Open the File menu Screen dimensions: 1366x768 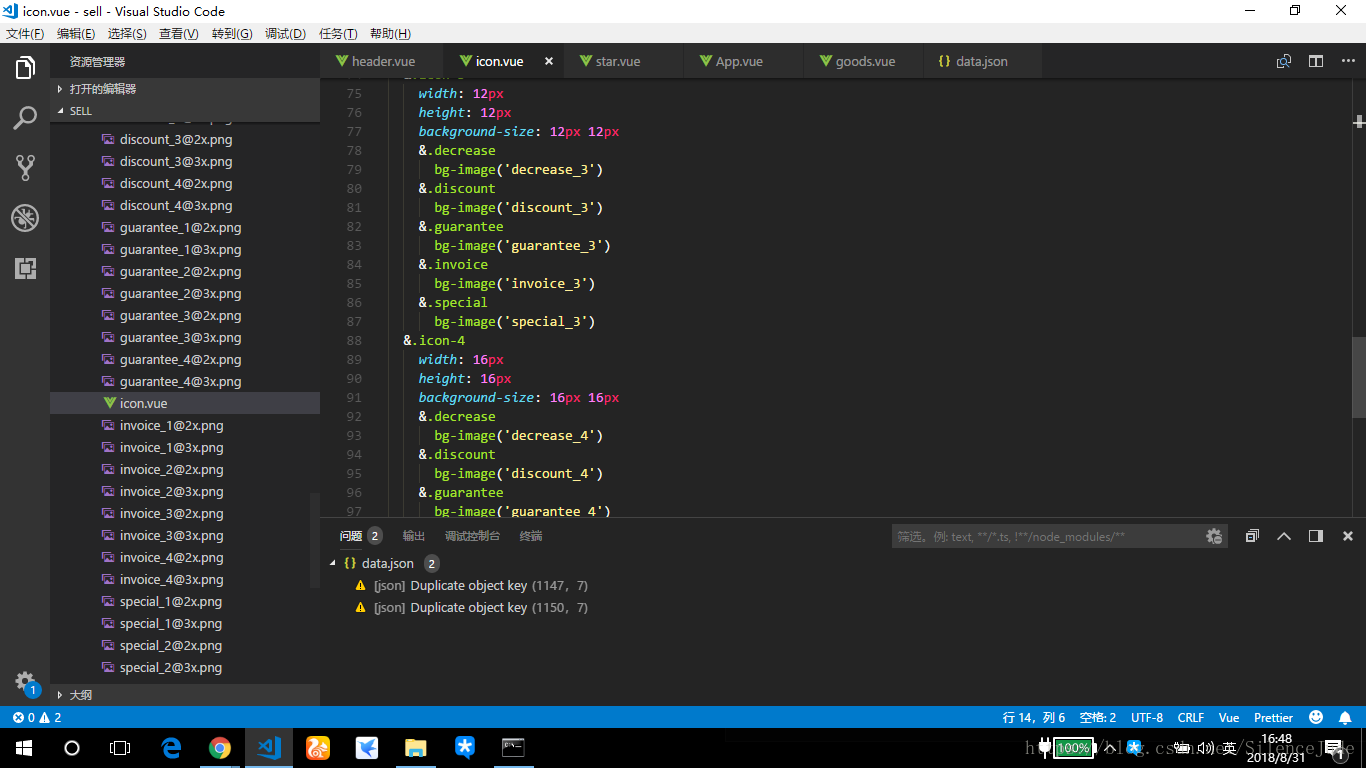pos(25,33)
